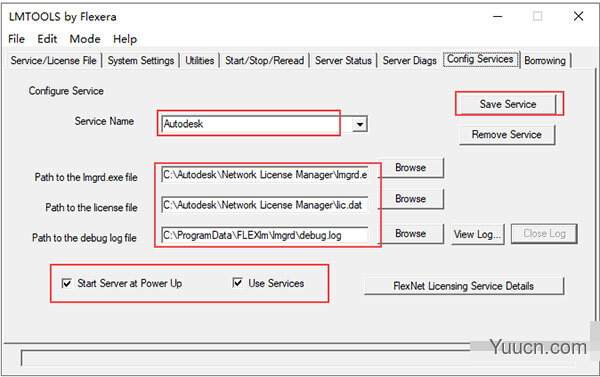Open the Edit menu

coord(47,39)
